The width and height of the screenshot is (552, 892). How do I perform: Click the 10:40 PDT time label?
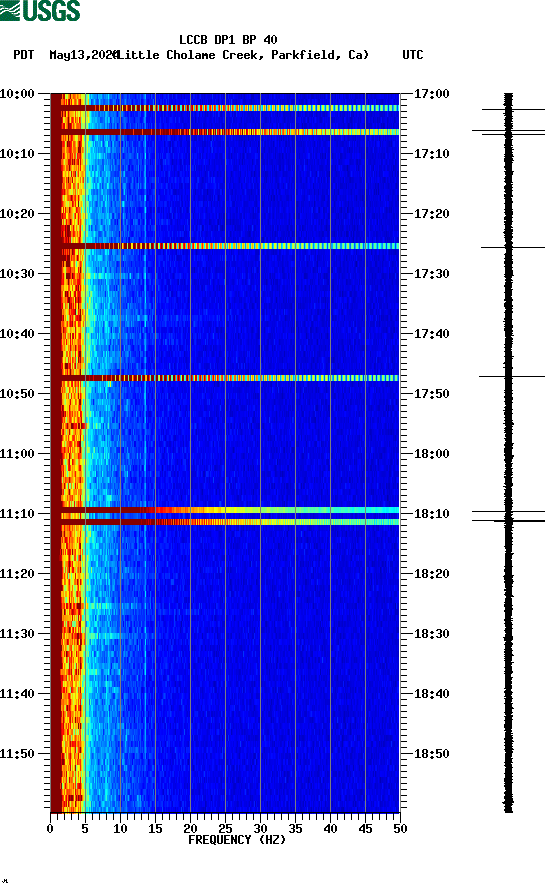pos(18,334)
